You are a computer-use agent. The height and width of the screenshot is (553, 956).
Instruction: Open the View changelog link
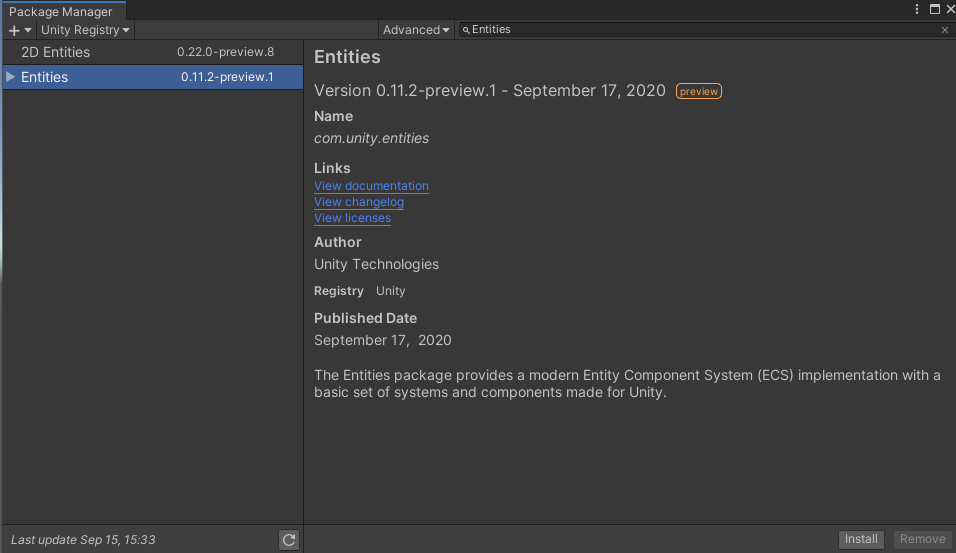pyautogui.click(x=358, y=202)
